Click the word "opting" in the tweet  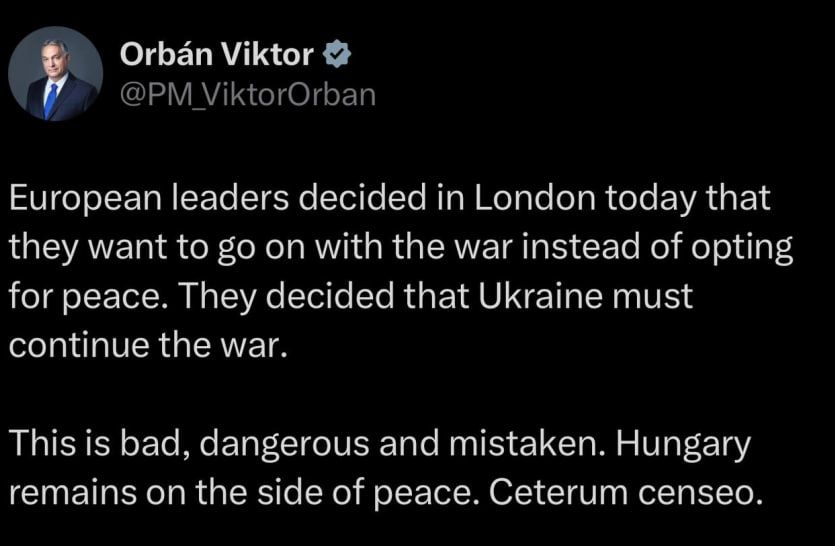point(742,250)
